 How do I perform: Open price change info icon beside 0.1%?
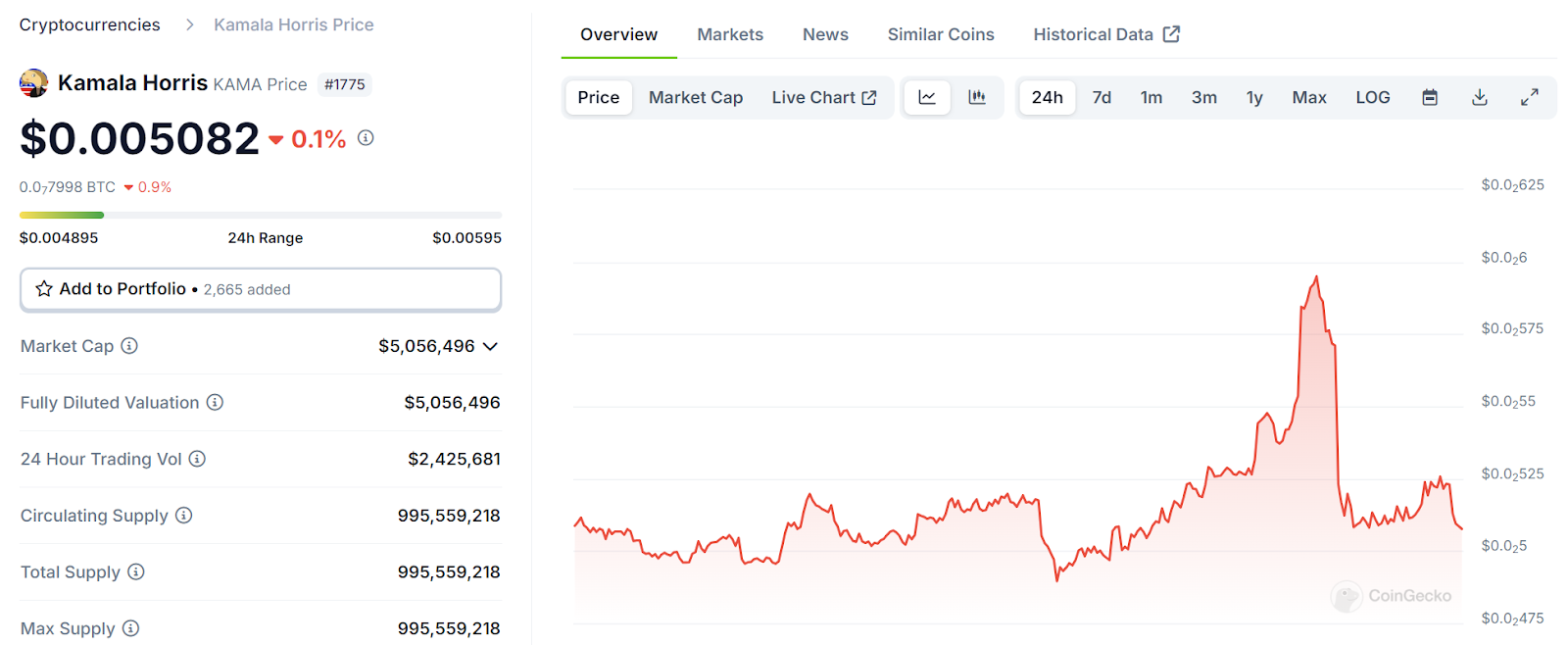tap(366, 138)
